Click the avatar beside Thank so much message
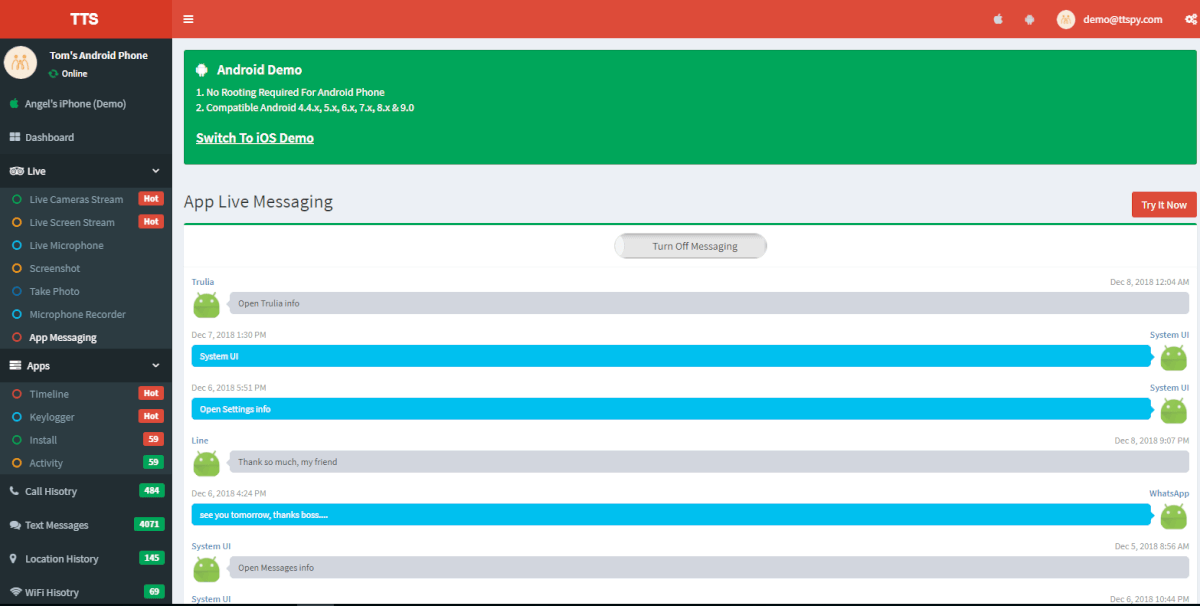Image resolution: width=1200 pixels, height=606 pixels. click(206, 462)
